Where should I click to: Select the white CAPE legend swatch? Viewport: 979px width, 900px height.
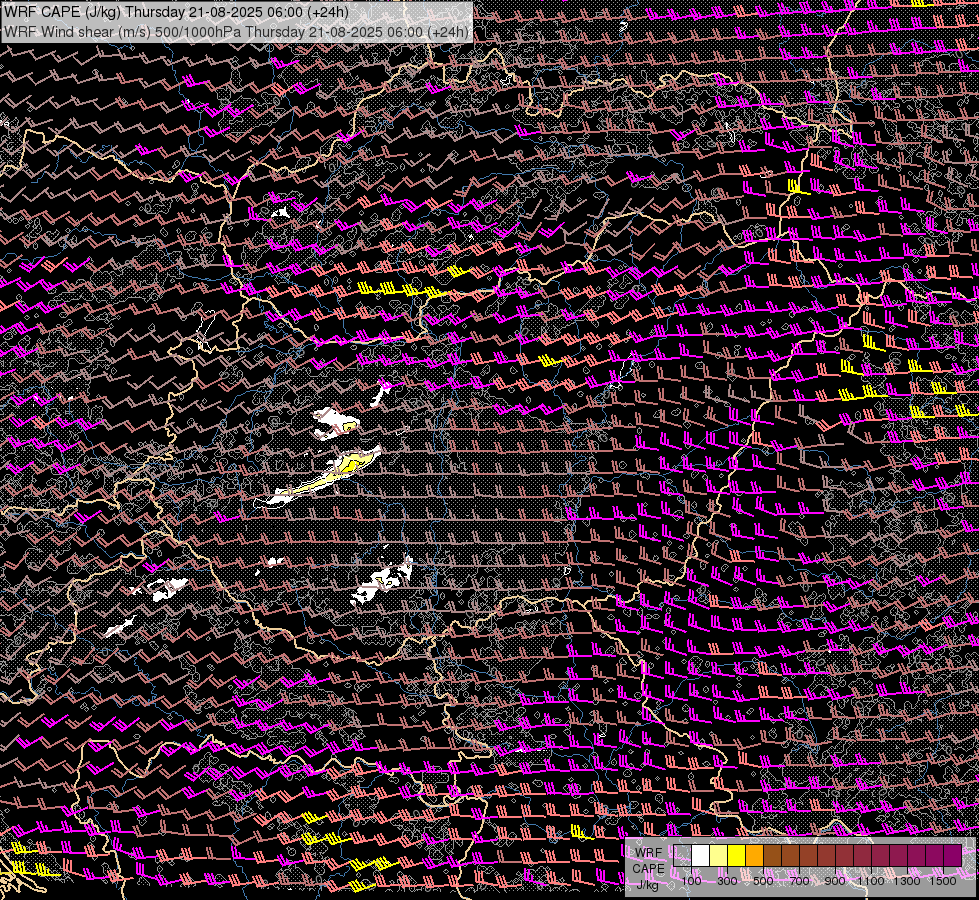[x=701, y=855]
